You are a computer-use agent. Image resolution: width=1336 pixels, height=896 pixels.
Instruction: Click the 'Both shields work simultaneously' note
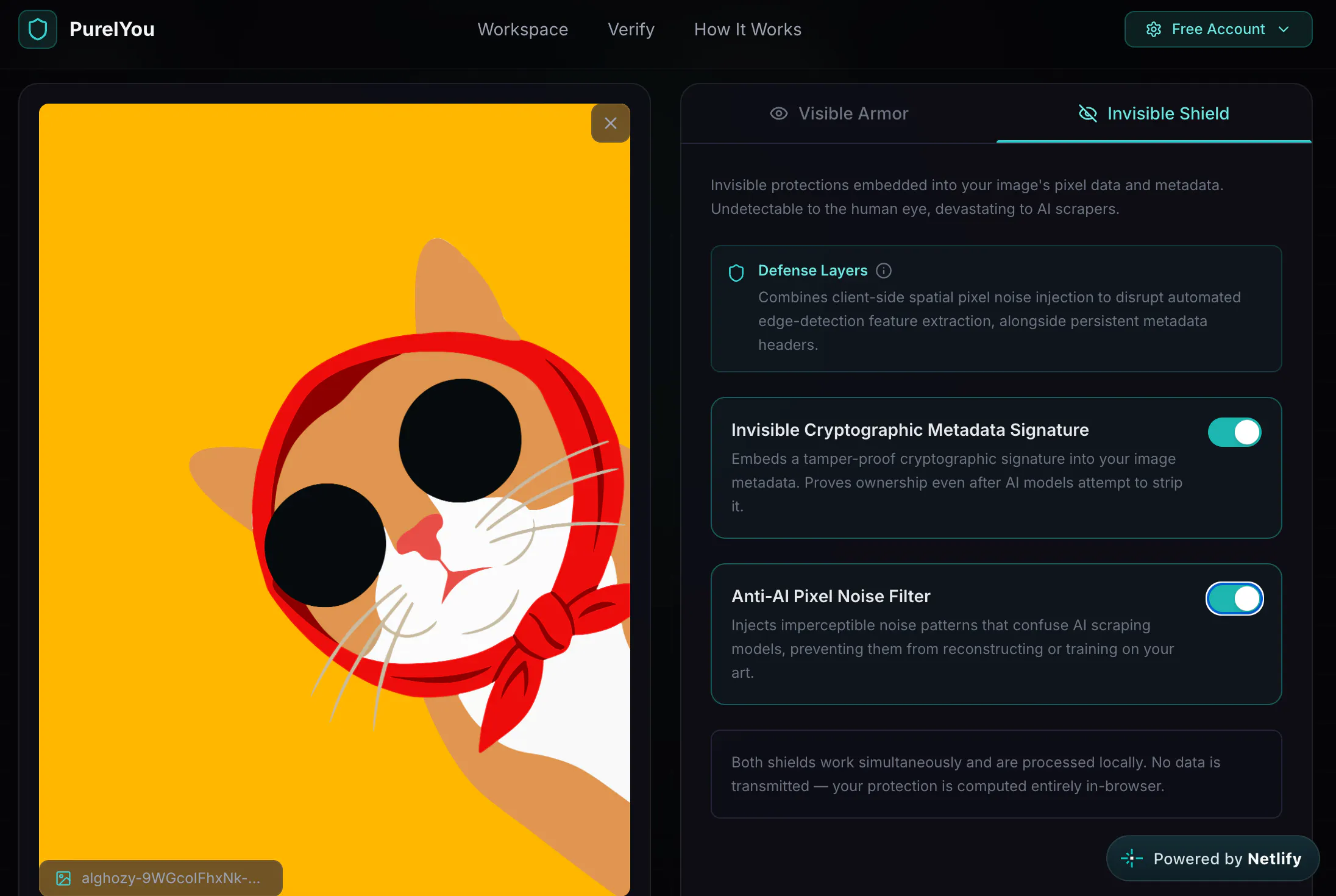[x=996, y=774]
